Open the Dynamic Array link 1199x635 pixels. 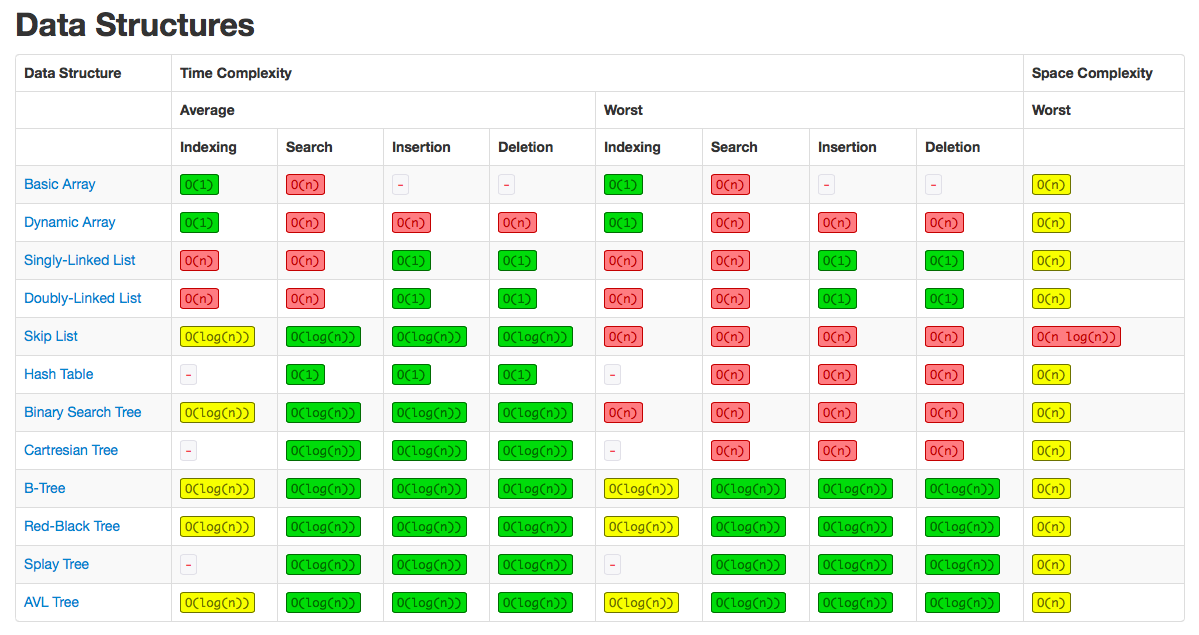click(x=67, y=222)
